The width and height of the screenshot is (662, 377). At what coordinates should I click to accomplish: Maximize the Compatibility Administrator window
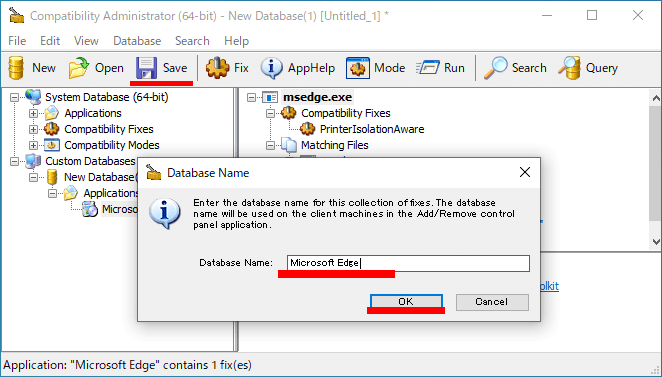pos(592,16)
